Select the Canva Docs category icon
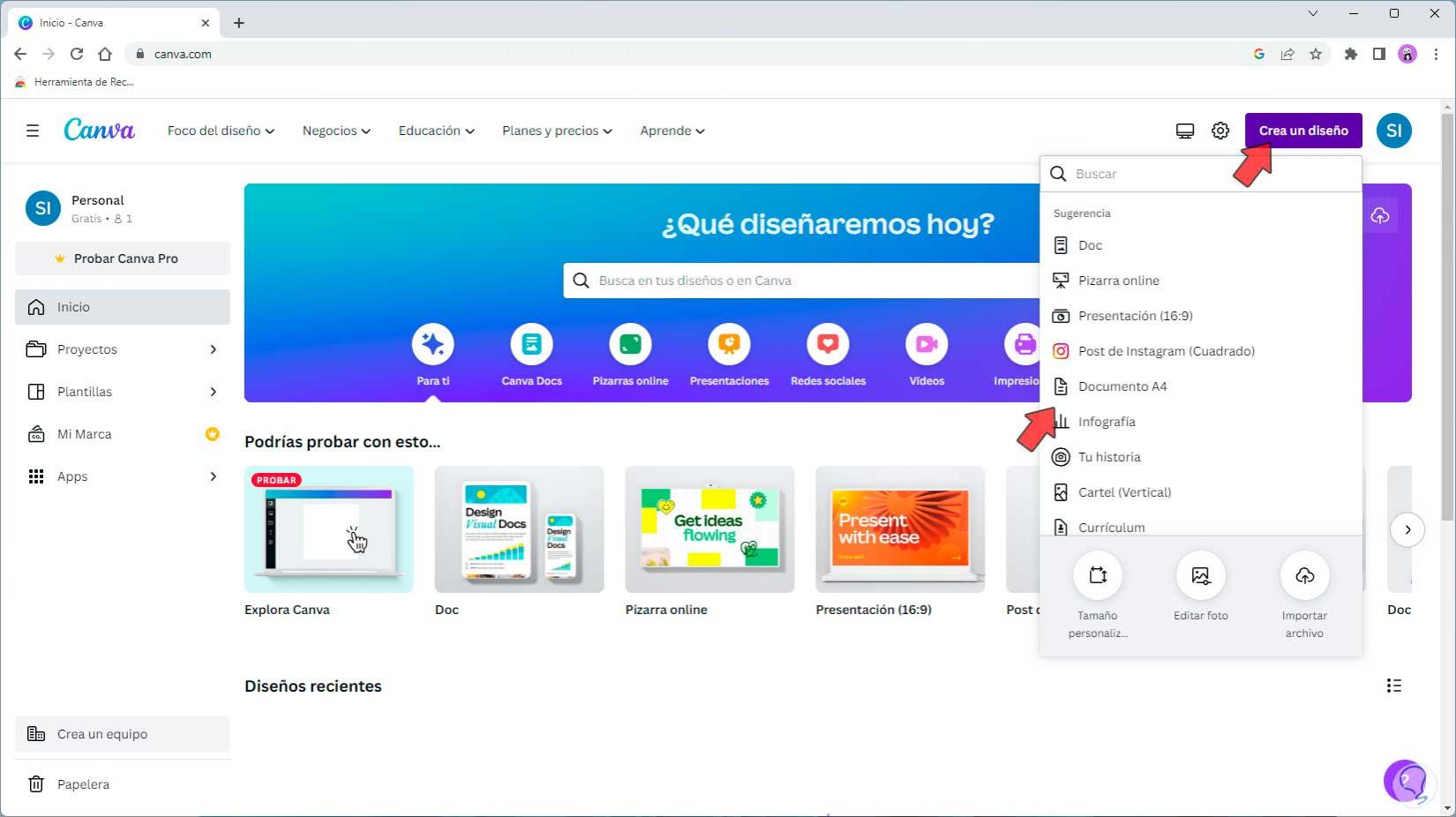Image resolution: width=1456 pixels, height=817 pixels. [532, 344]
